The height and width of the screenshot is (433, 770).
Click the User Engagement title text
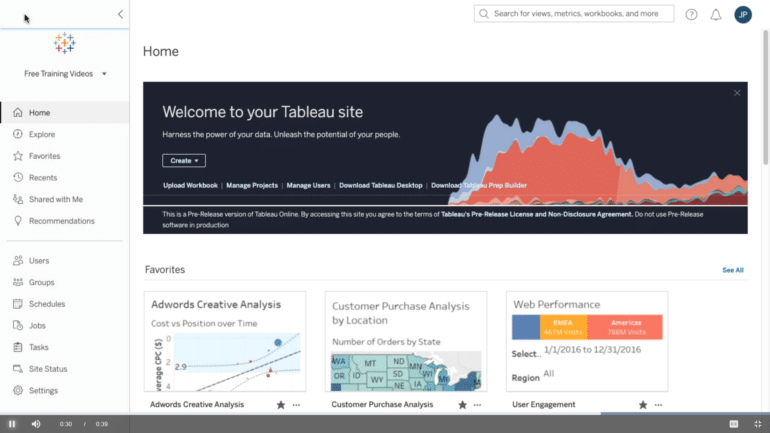click(544, 405)
